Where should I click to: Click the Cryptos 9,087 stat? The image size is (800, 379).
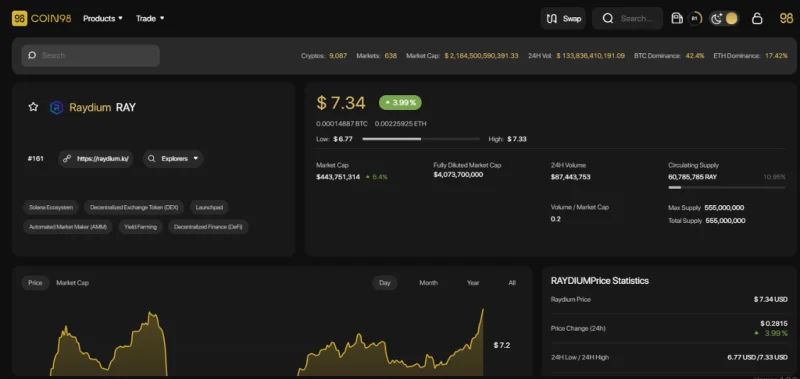point(324,56)
